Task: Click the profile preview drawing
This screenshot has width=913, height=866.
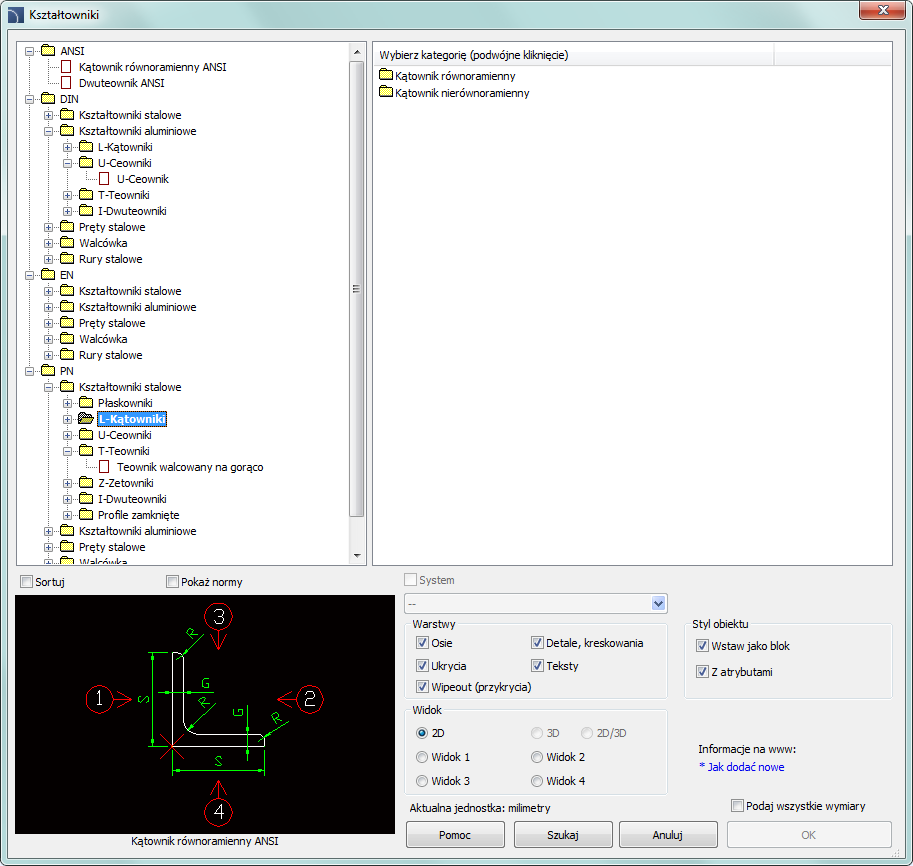Action: click(205, 714)
